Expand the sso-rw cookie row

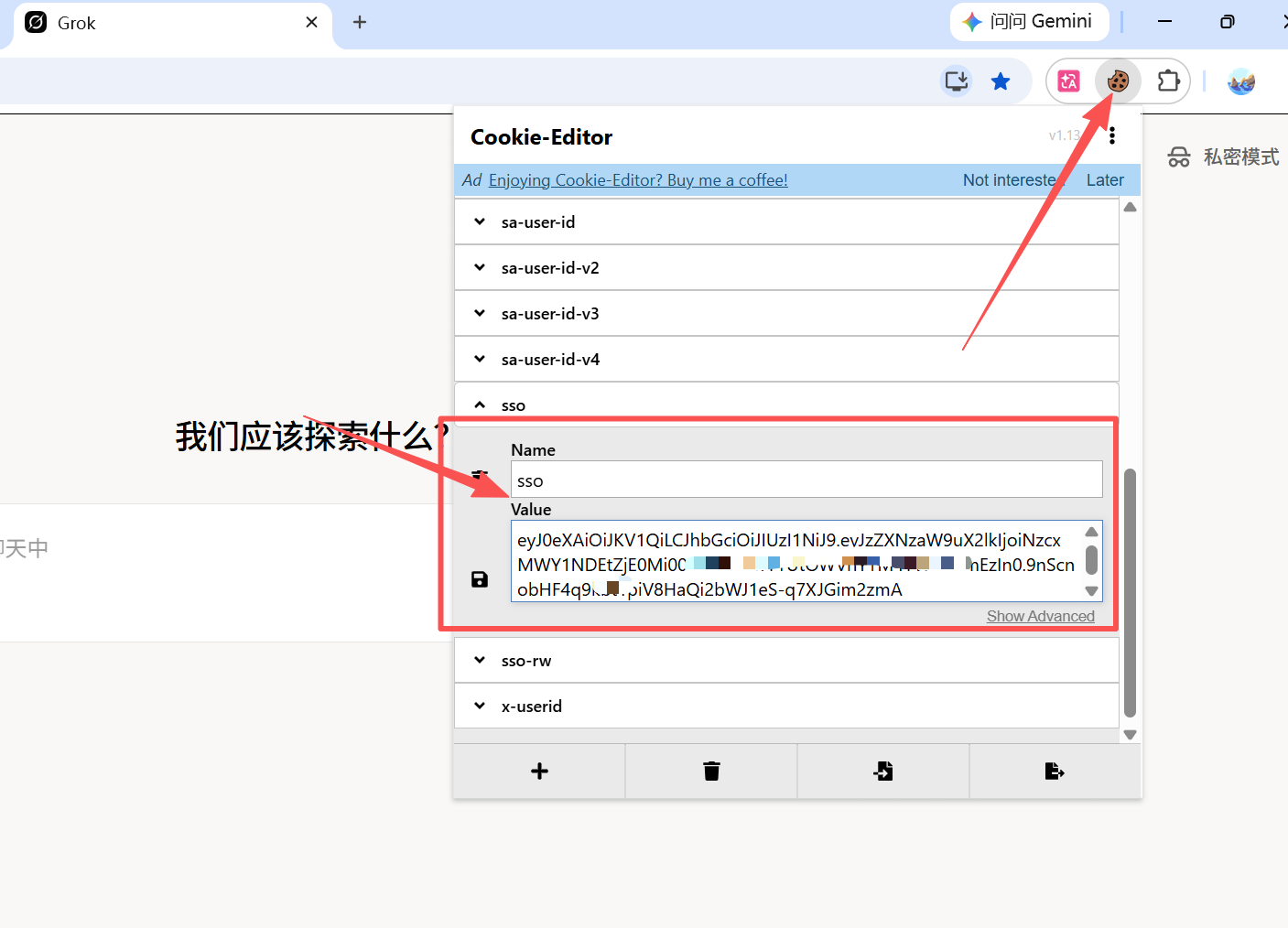[786, 661]
